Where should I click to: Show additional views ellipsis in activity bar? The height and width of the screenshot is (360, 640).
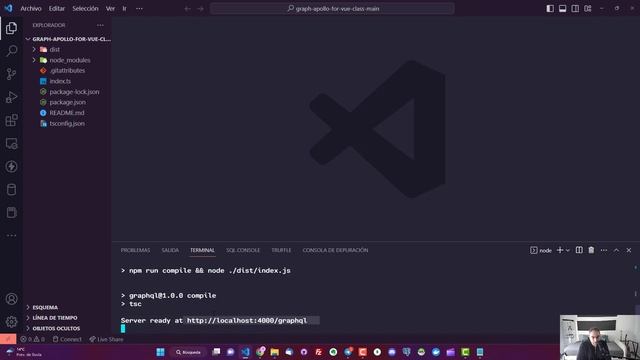[x=11, y=236]
